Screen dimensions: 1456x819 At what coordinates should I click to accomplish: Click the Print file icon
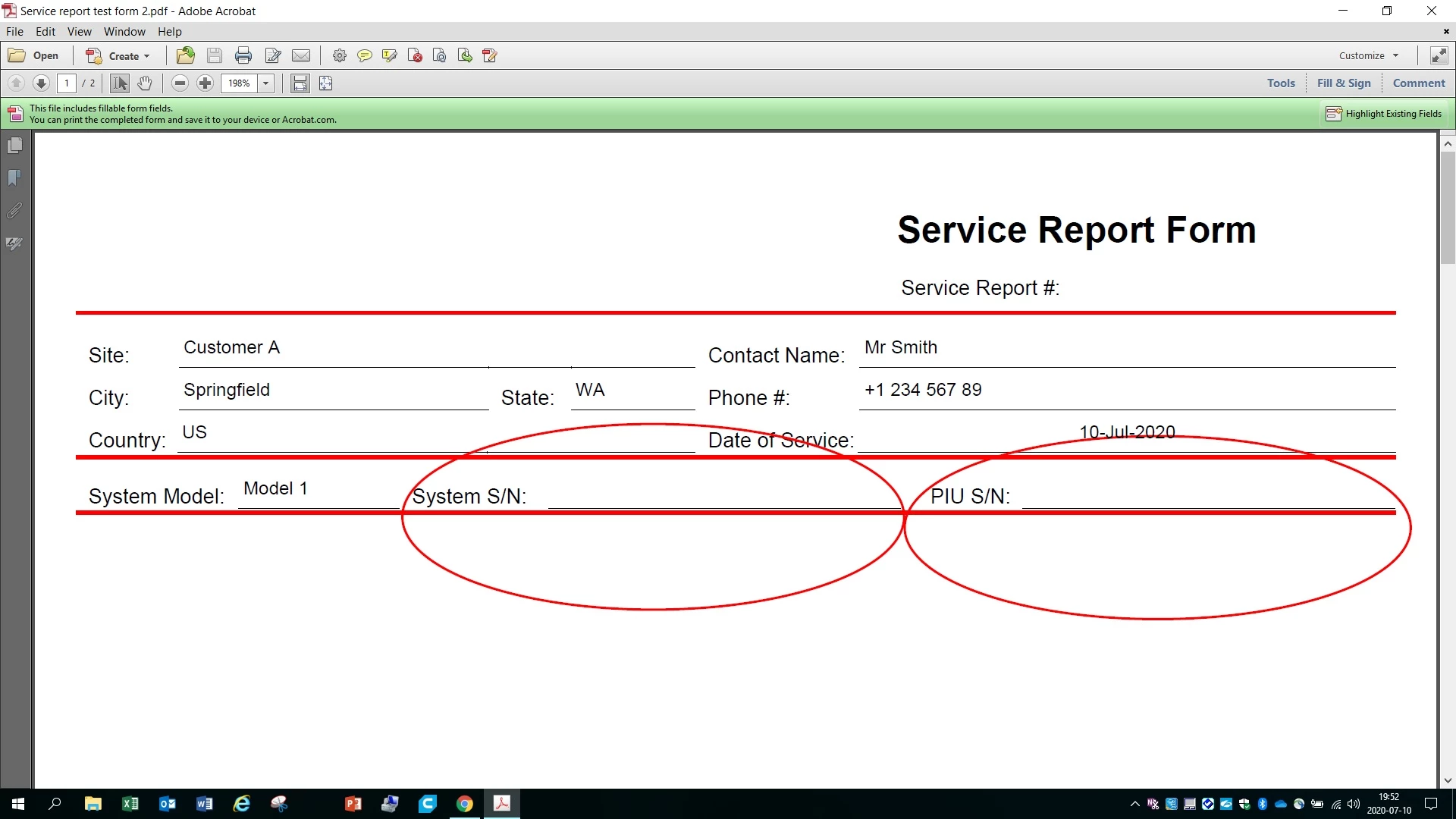click(x=243, y=55)
